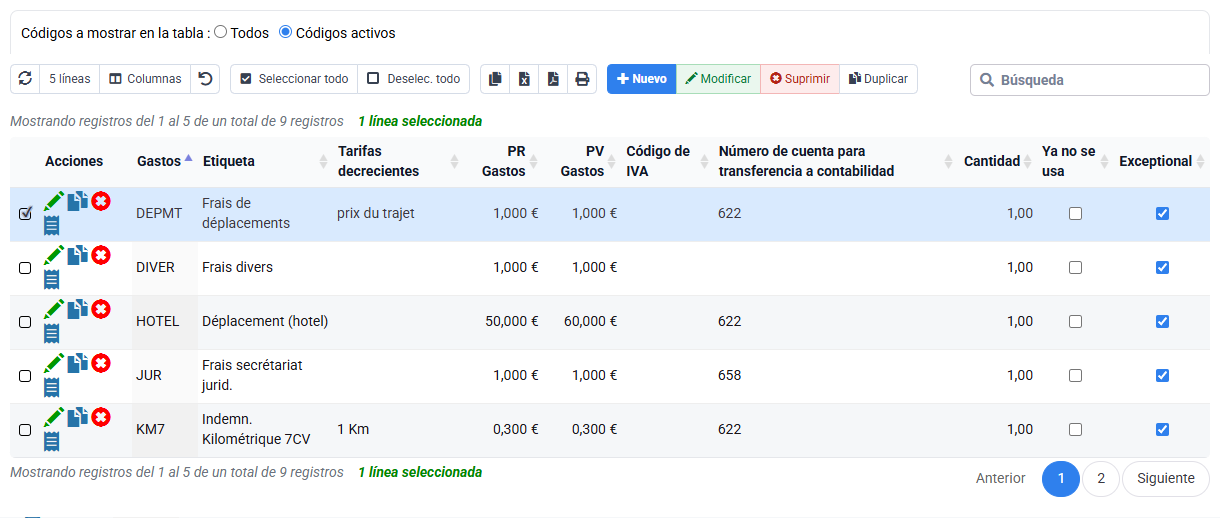
Task: Click the blue Nuevo button
Action: point(642,79)
